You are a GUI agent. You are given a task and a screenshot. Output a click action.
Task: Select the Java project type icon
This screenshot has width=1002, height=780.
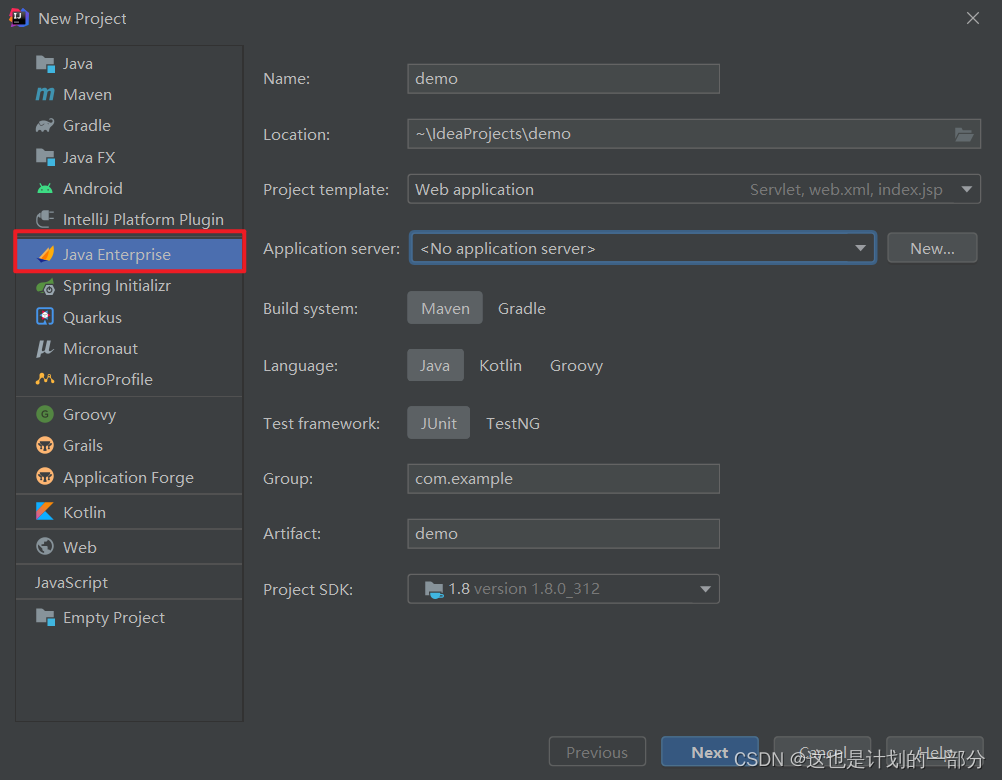pos(45,64)
